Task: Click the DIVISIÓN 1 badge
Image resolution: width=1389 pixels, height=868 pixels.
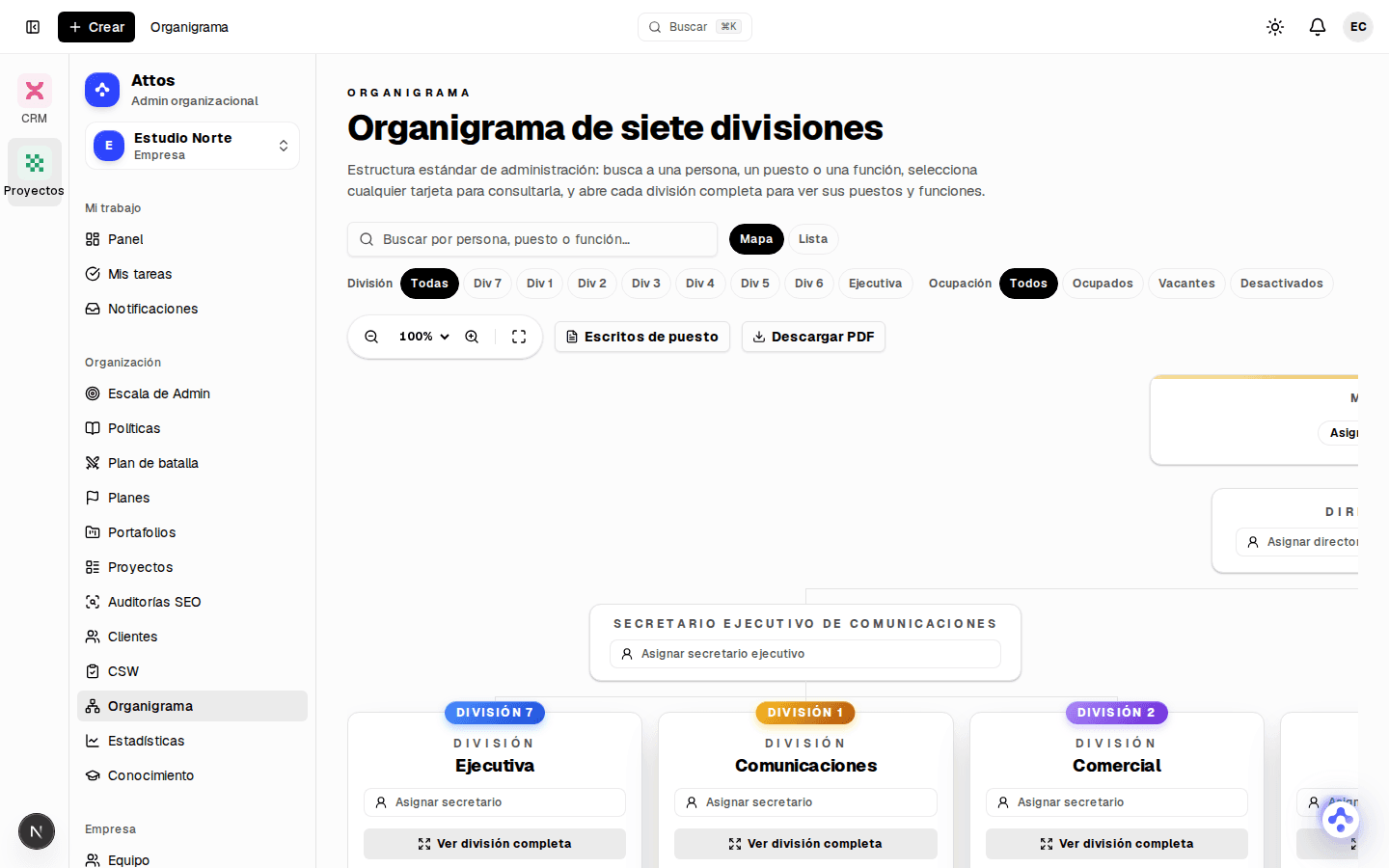Action: (x=805, y=713)
